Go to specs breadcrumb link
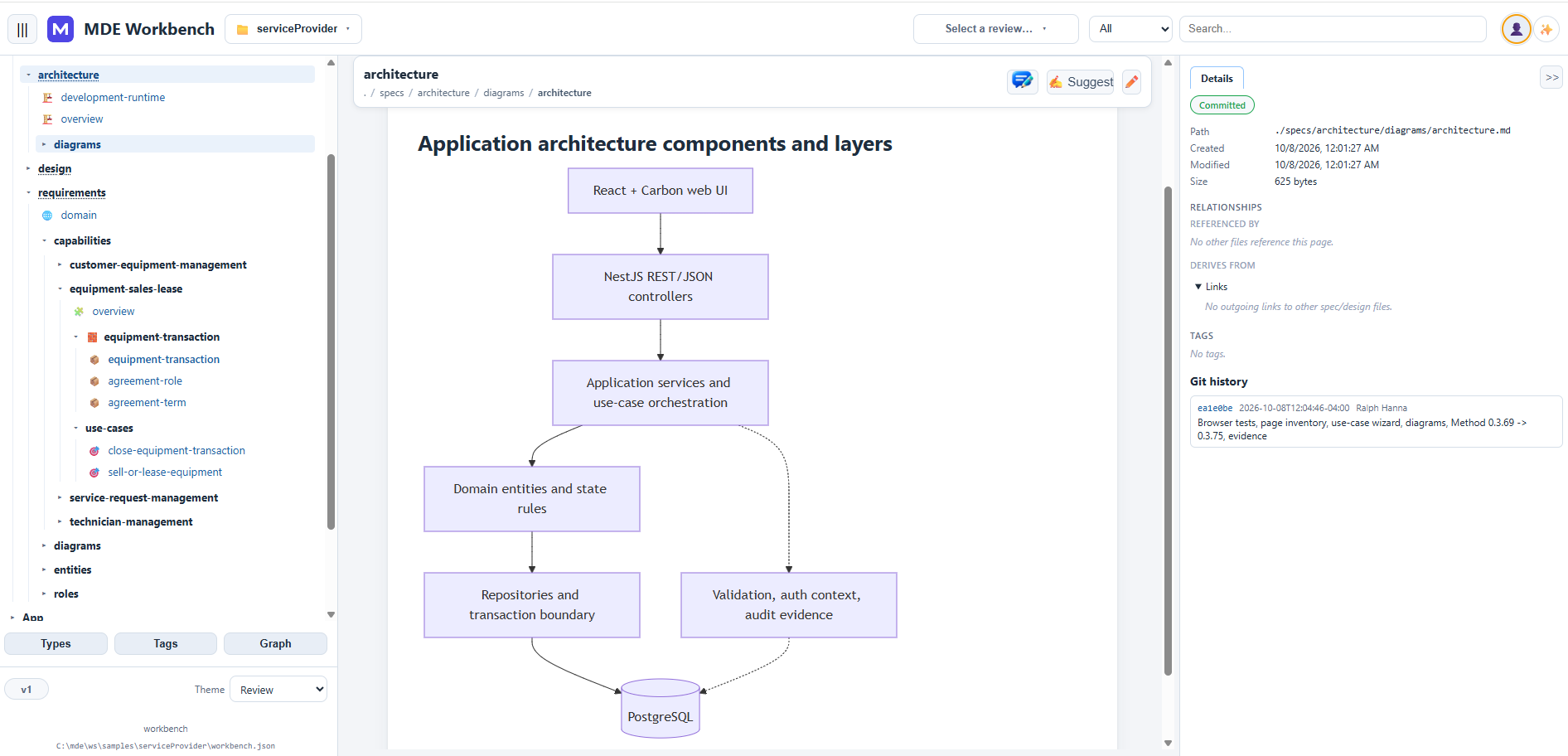Viewport: 1568px width, 756px height. [x=392, y=93]
